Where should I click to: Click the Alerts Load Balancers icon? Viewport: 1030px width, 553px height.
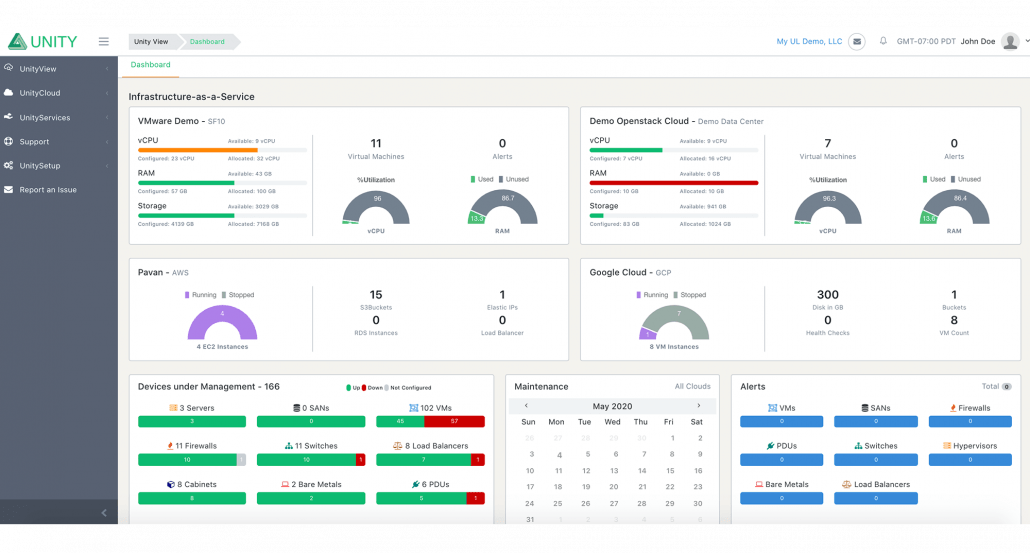pos(847,485)
